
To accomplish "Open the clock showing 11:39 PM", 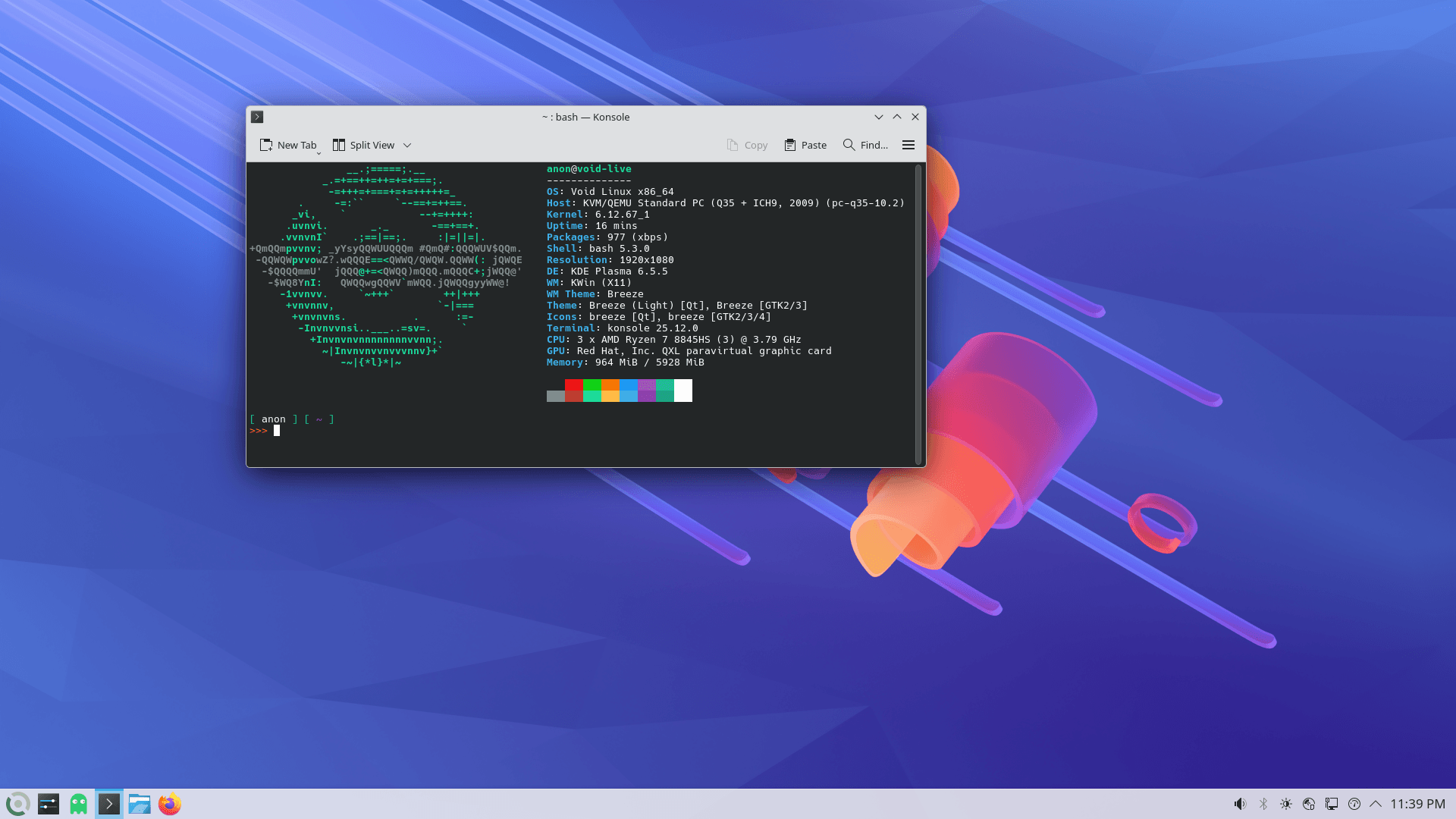I will [1417, 804].
